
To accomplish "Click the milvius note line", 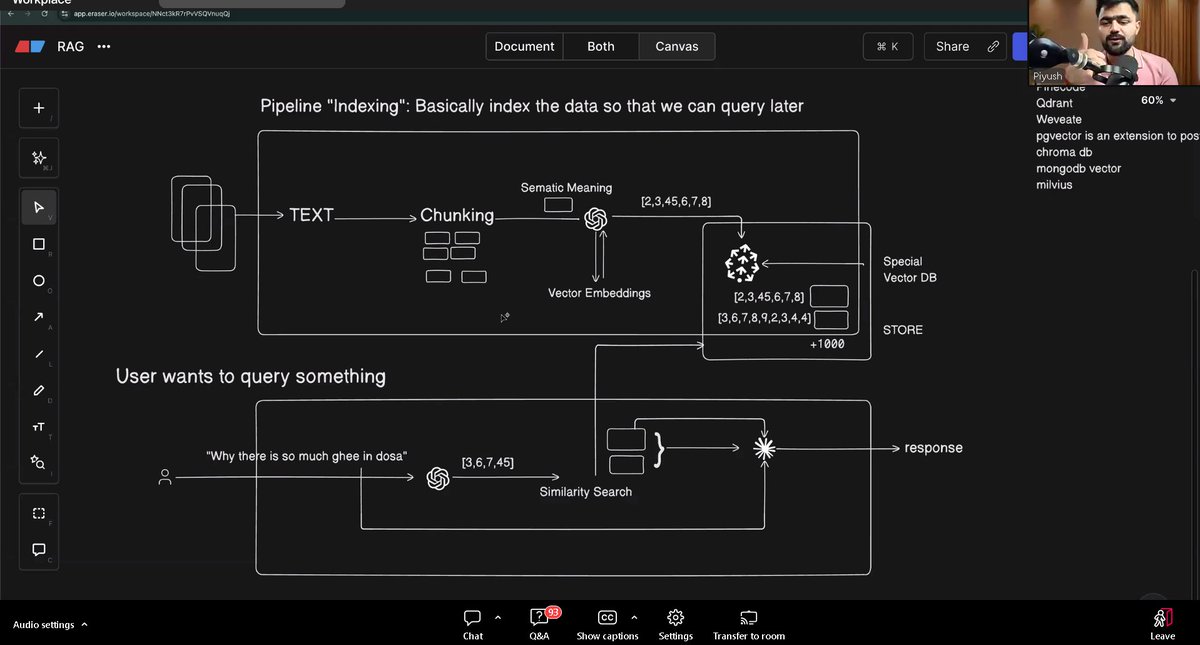I will [1054, 184].
